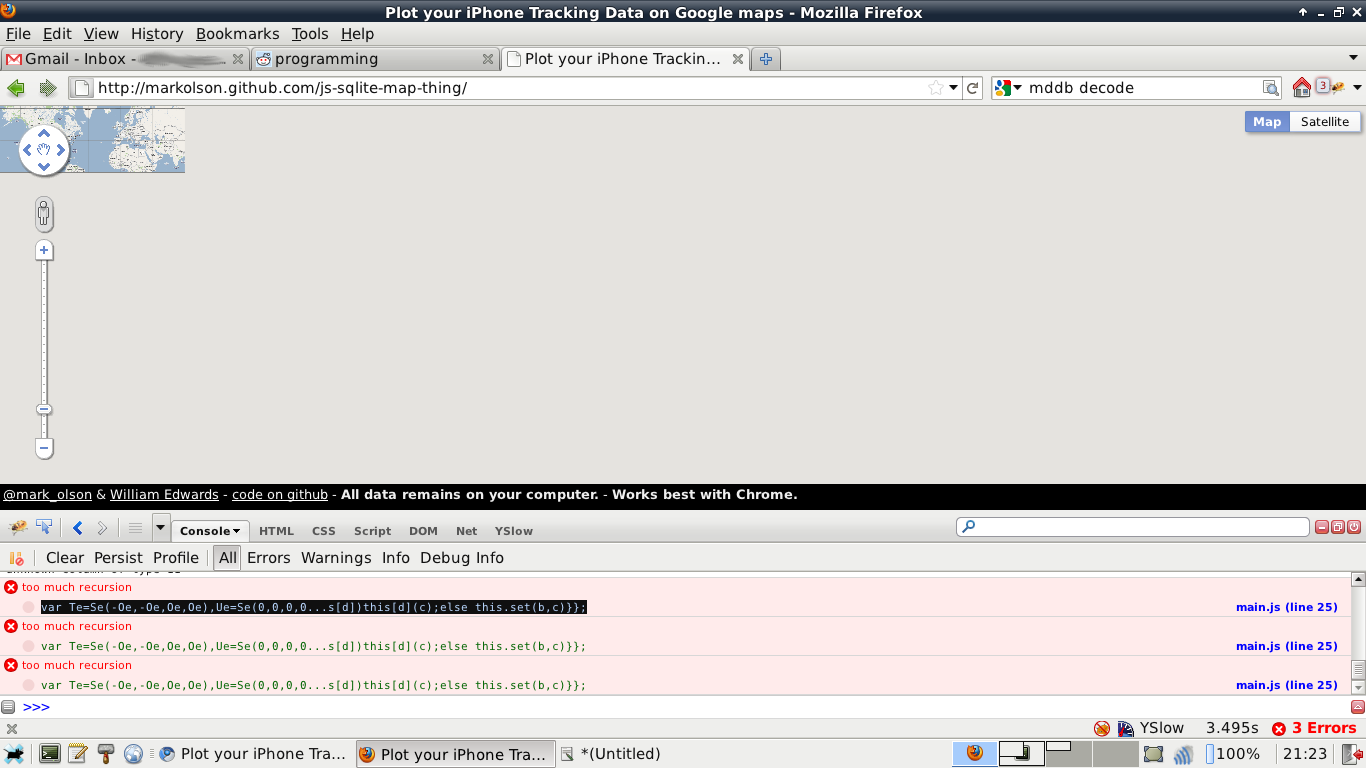Click browser forward arrow
The image size is (1366, 768).
click(47, 88)
